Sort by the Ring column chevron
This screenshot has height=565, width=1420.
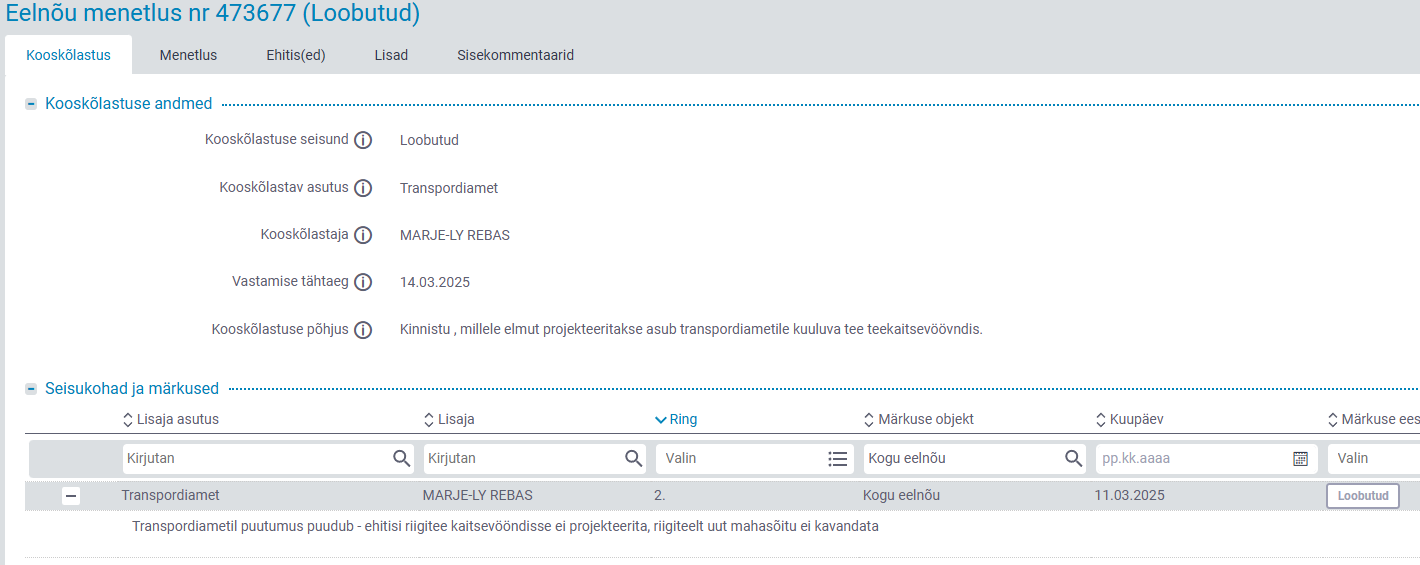660,420
